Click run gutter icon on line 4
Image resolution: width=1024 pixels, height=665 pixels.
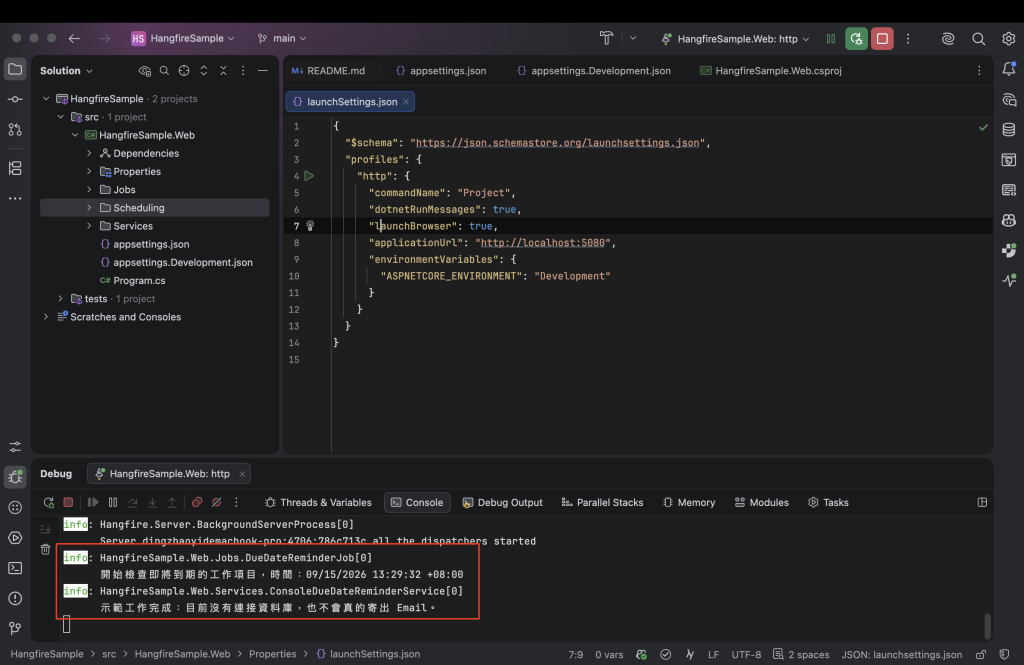click(309, 176)
